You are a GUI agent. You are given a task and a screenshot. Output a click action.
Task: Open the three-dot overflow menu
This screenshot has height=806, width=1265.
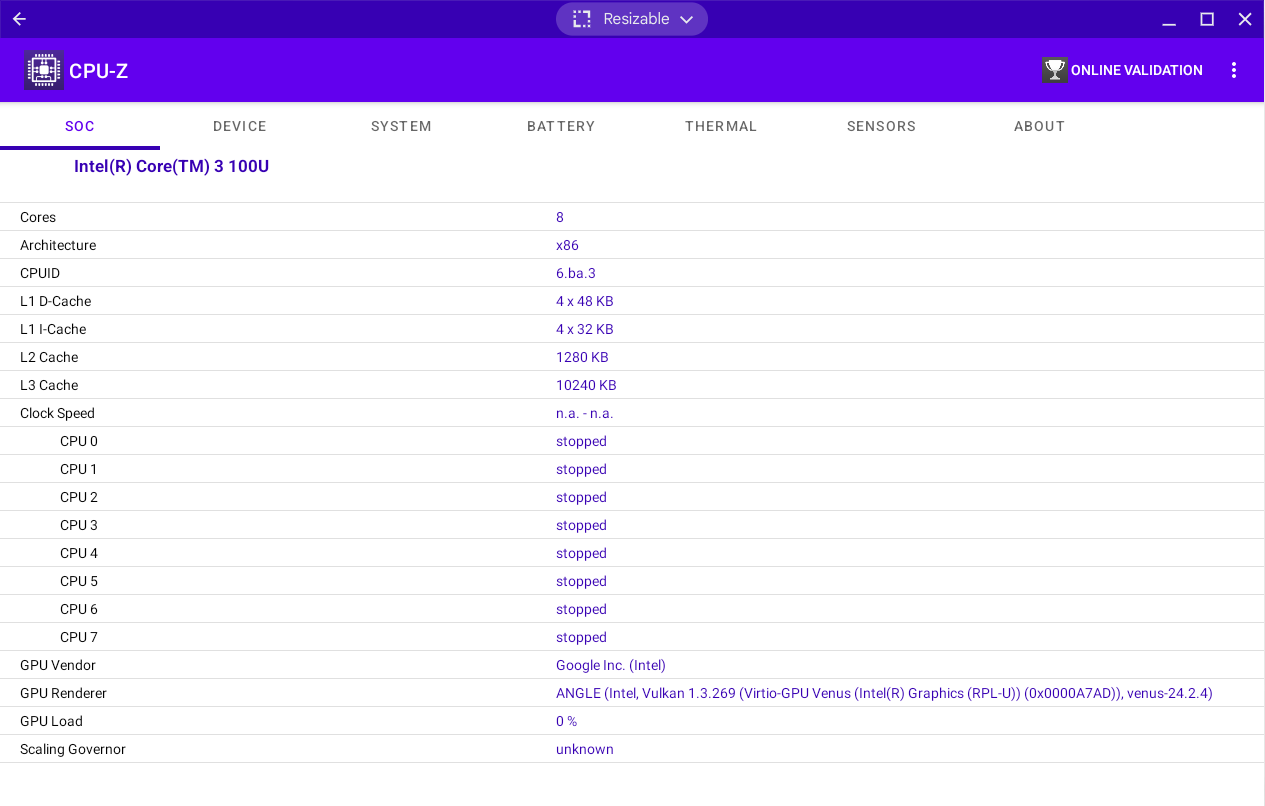pyautogui.click(x=1234, y=70)
